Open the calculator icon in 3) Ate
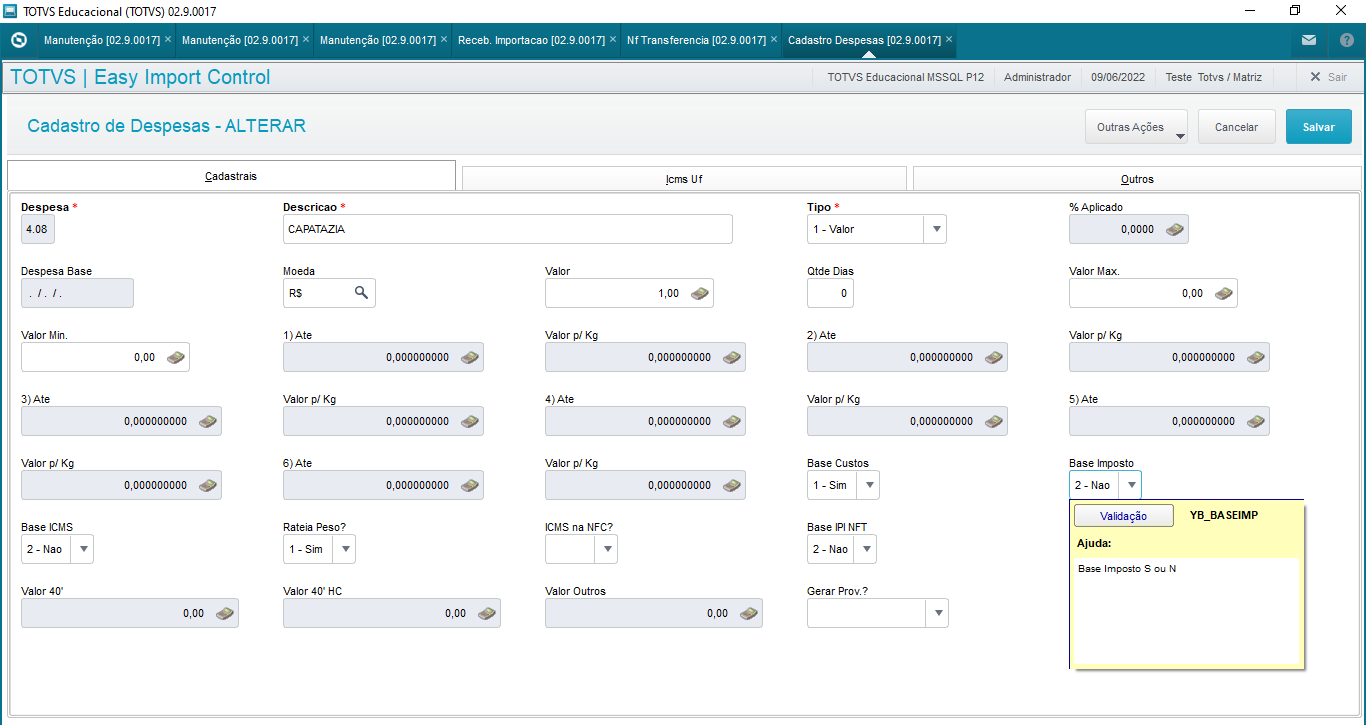The width and height of the screenshot is (1366, 725). [x=207, y=421]
